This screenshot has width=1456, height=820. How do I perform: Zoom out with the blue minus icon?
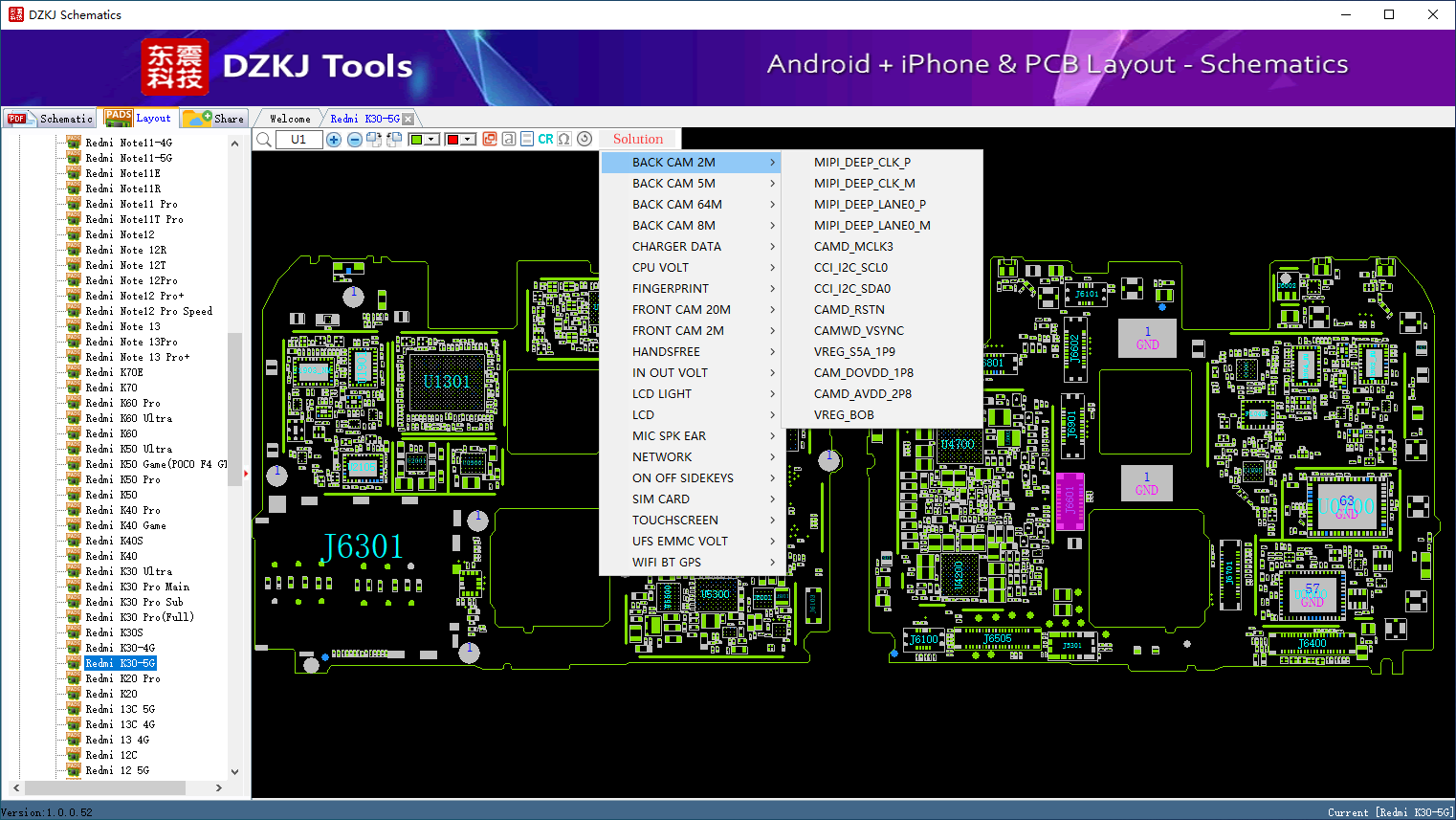[x=354, y=140]
